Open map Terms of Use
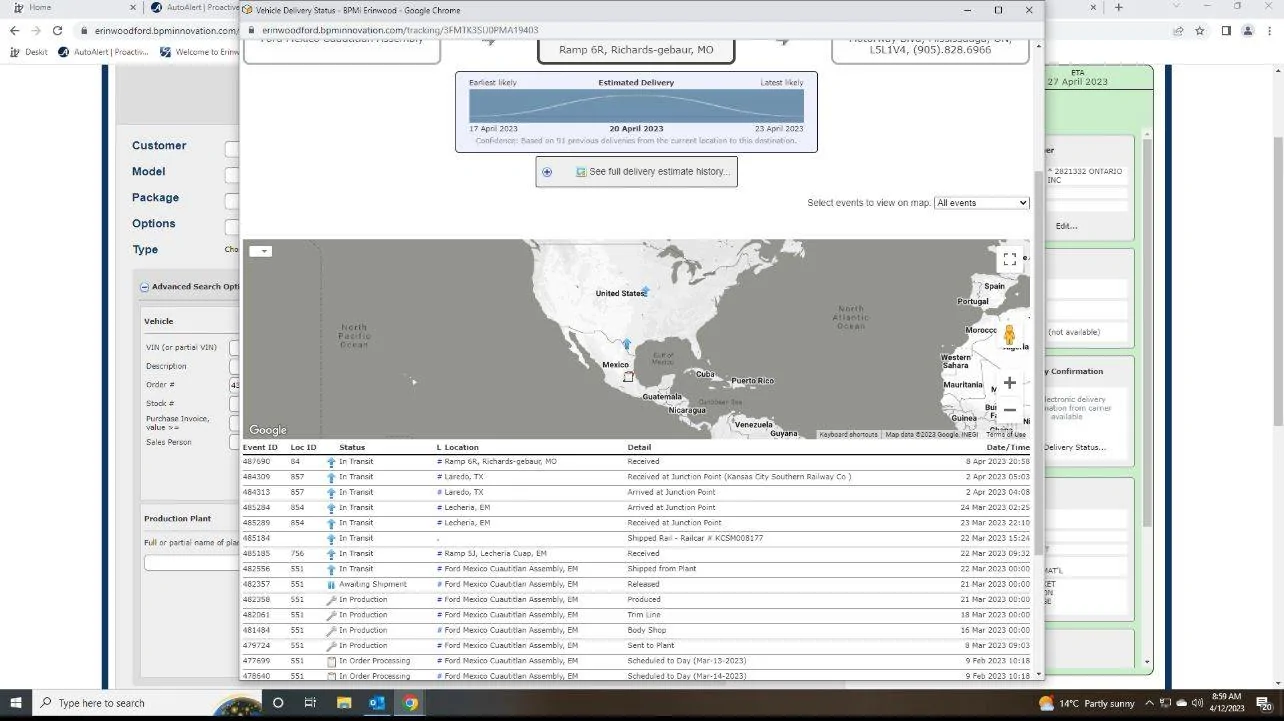The image size is (1284, 721). [1006, 435]
